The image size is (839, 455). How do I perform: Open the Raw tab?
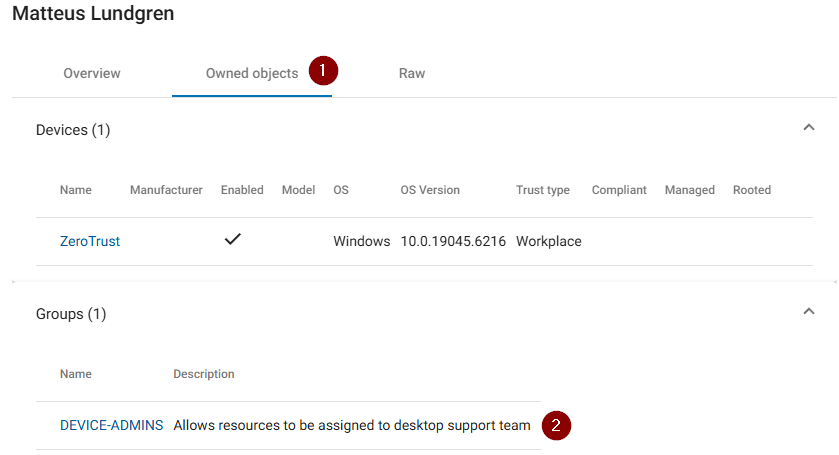pyautogui.click(x=412, y=73)
